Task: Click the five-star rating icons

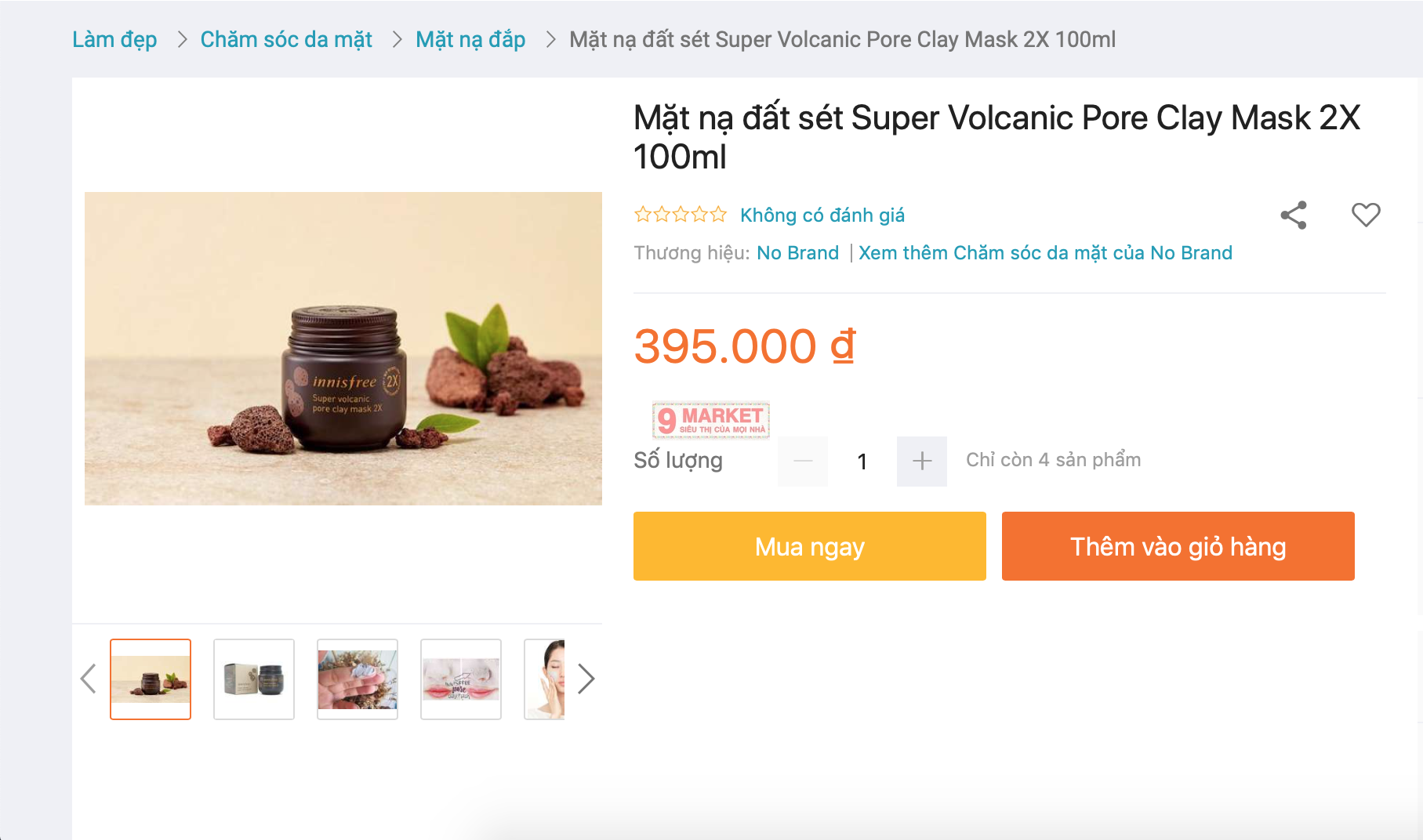Action: coord(681,215)
